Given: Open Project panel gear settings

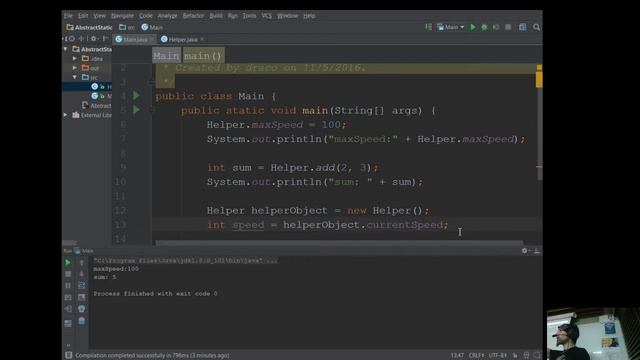Looking at the screenshot, I should 93,39.
